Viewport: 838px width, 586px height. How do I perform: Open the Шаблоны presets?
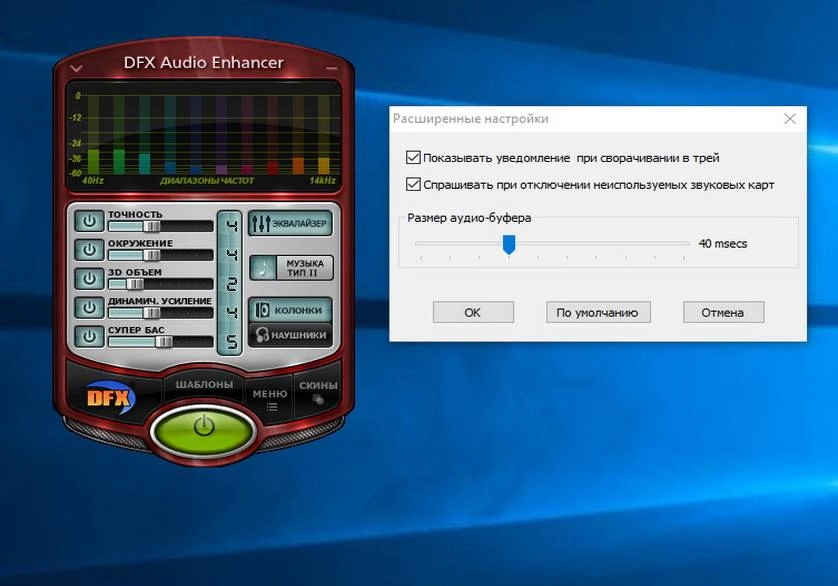tap(204, 384)
